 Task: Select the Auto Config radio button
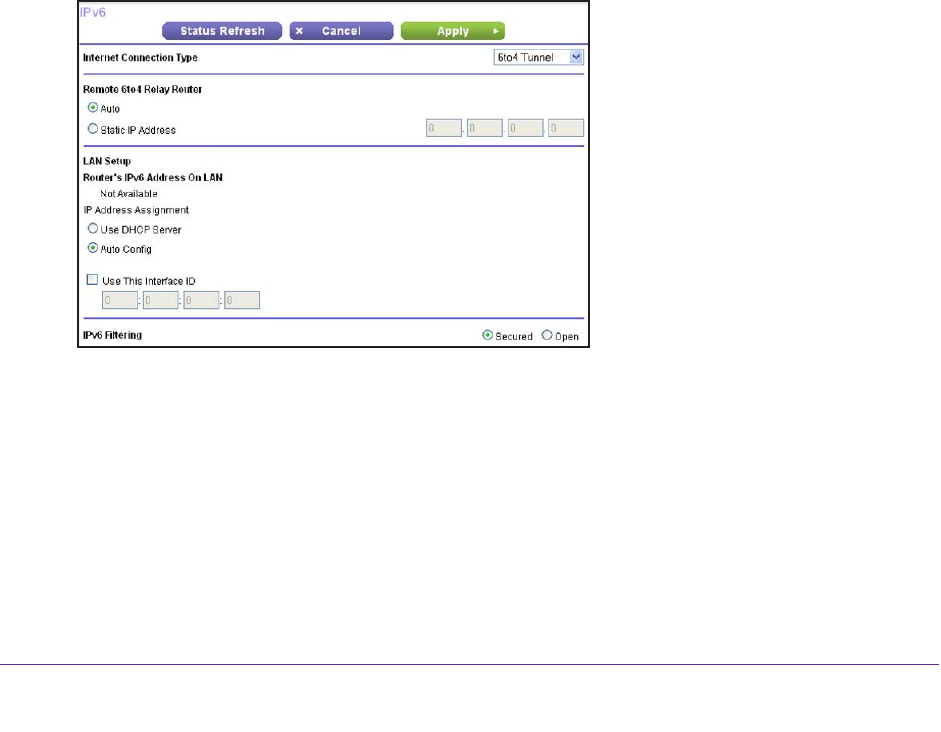(93, 248)
